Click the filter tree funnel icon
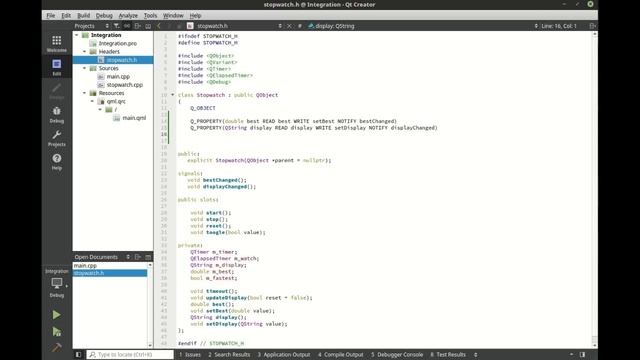The image size is (640, 360). click(116, 26)
